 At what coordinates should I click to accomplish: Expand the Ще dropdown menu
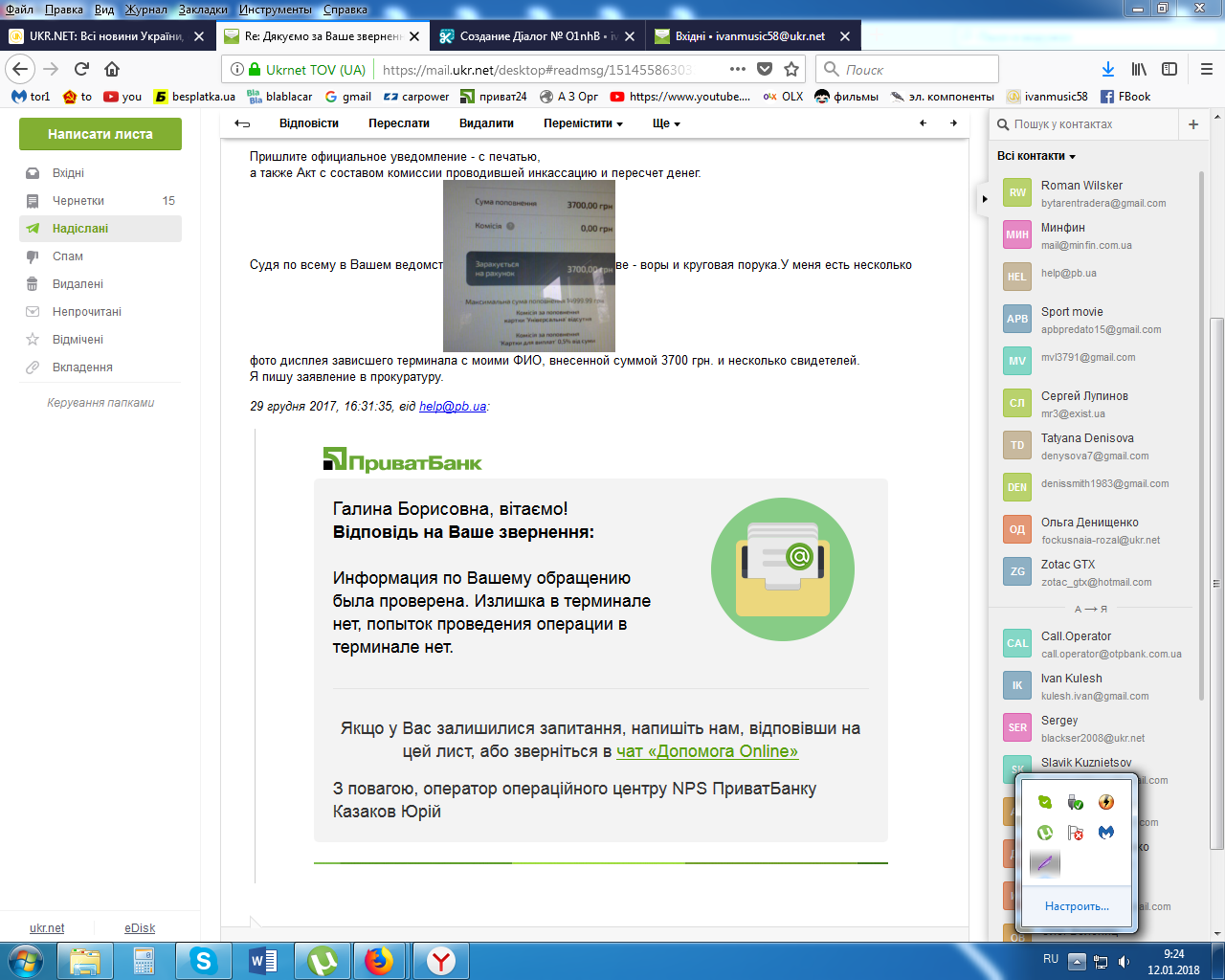pyautogui.click(x=666, y=123)
